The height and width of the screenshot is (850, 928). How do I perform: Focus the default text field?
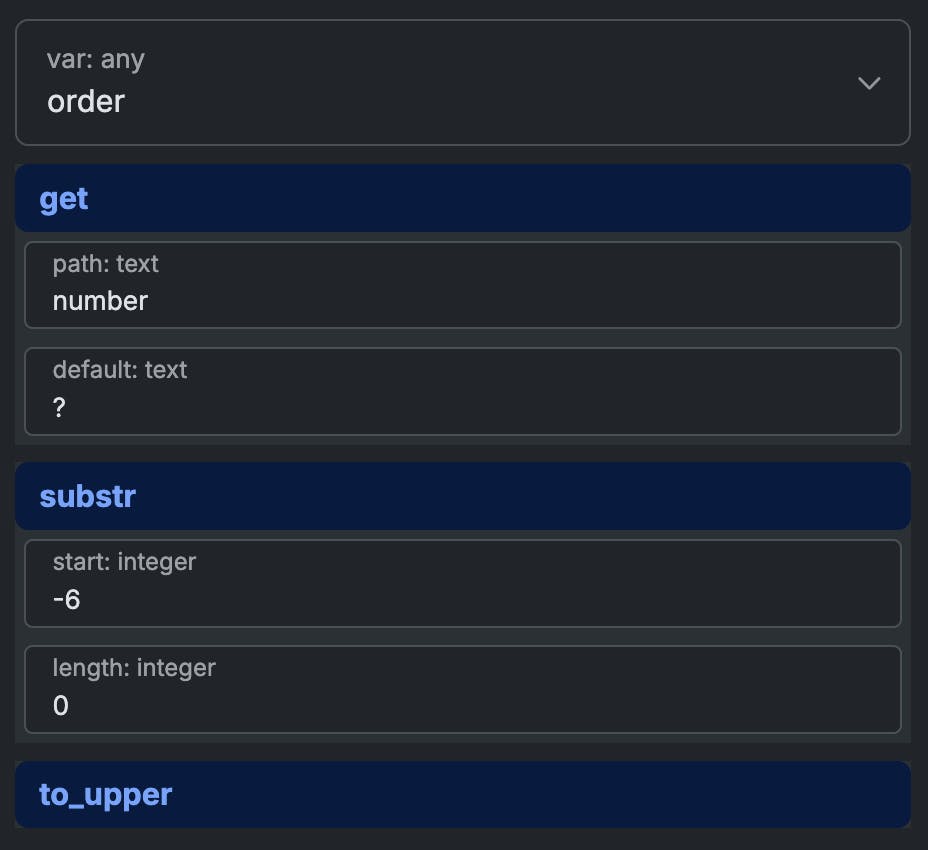click(462, 391)
